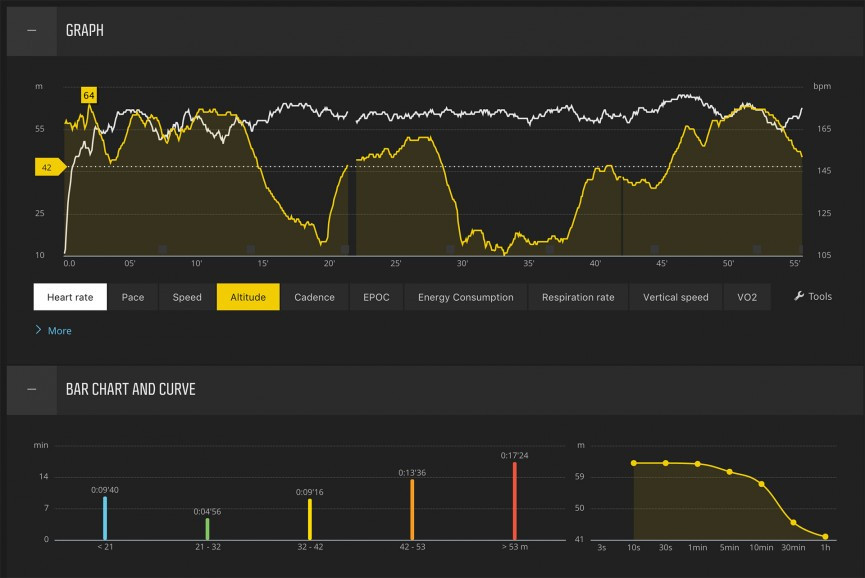Show Respiration rate on the graph

577,296
